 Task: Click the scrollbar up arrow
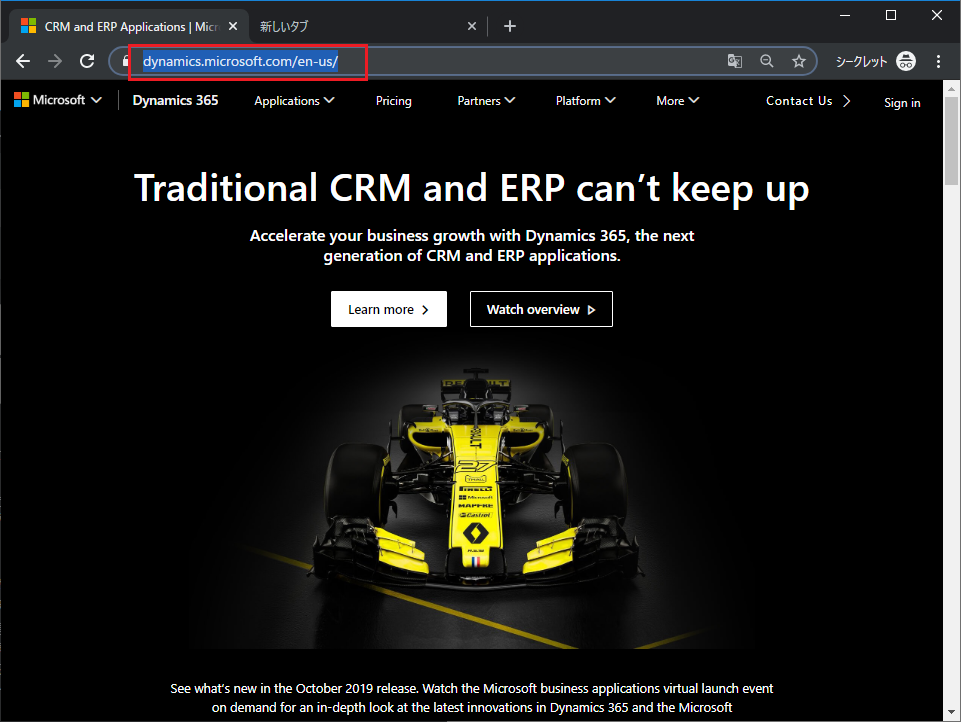pos(951,89)
